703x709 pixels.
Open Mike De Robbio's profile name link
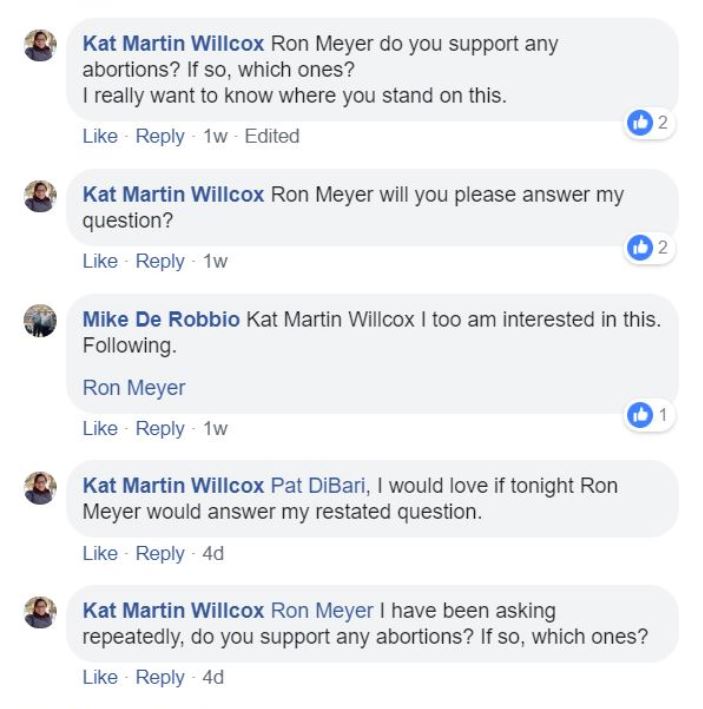click(x=161, y=320)
